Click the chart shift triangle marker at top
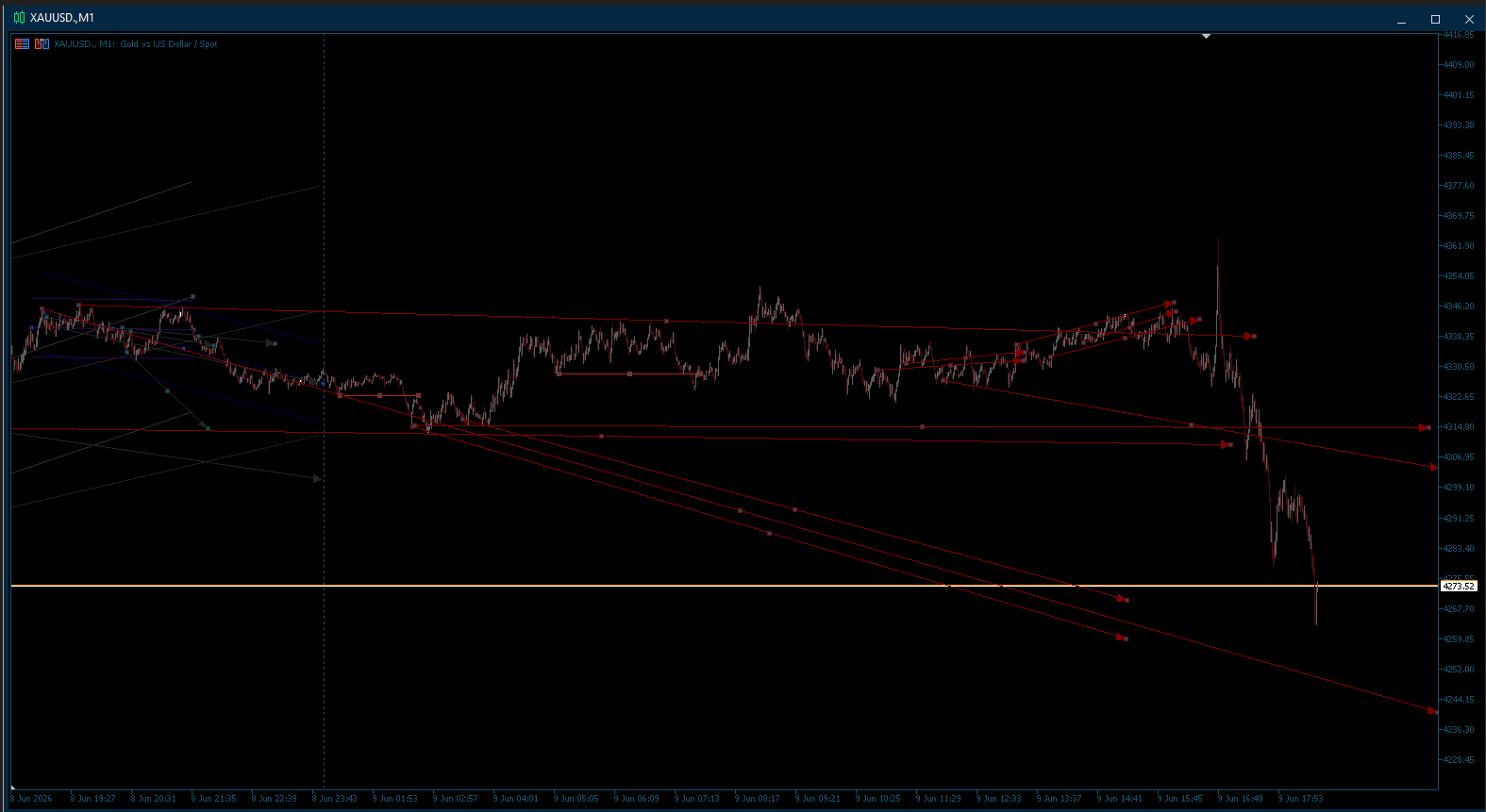This screenshot has height=812, width=1486. (x=1206, y=36)
